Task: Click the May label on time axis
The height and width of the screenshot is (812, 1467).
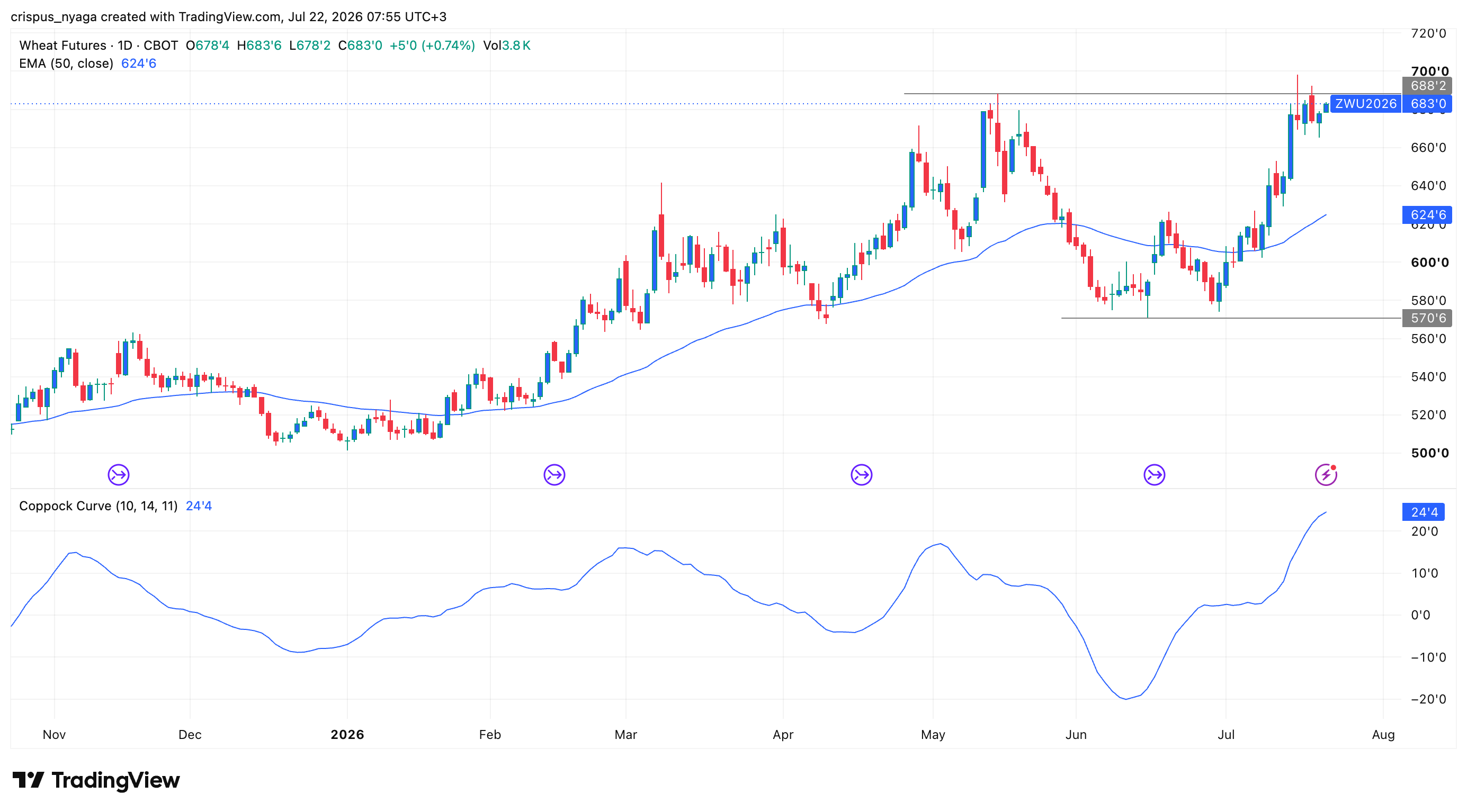Action: [x=933, y=735]
